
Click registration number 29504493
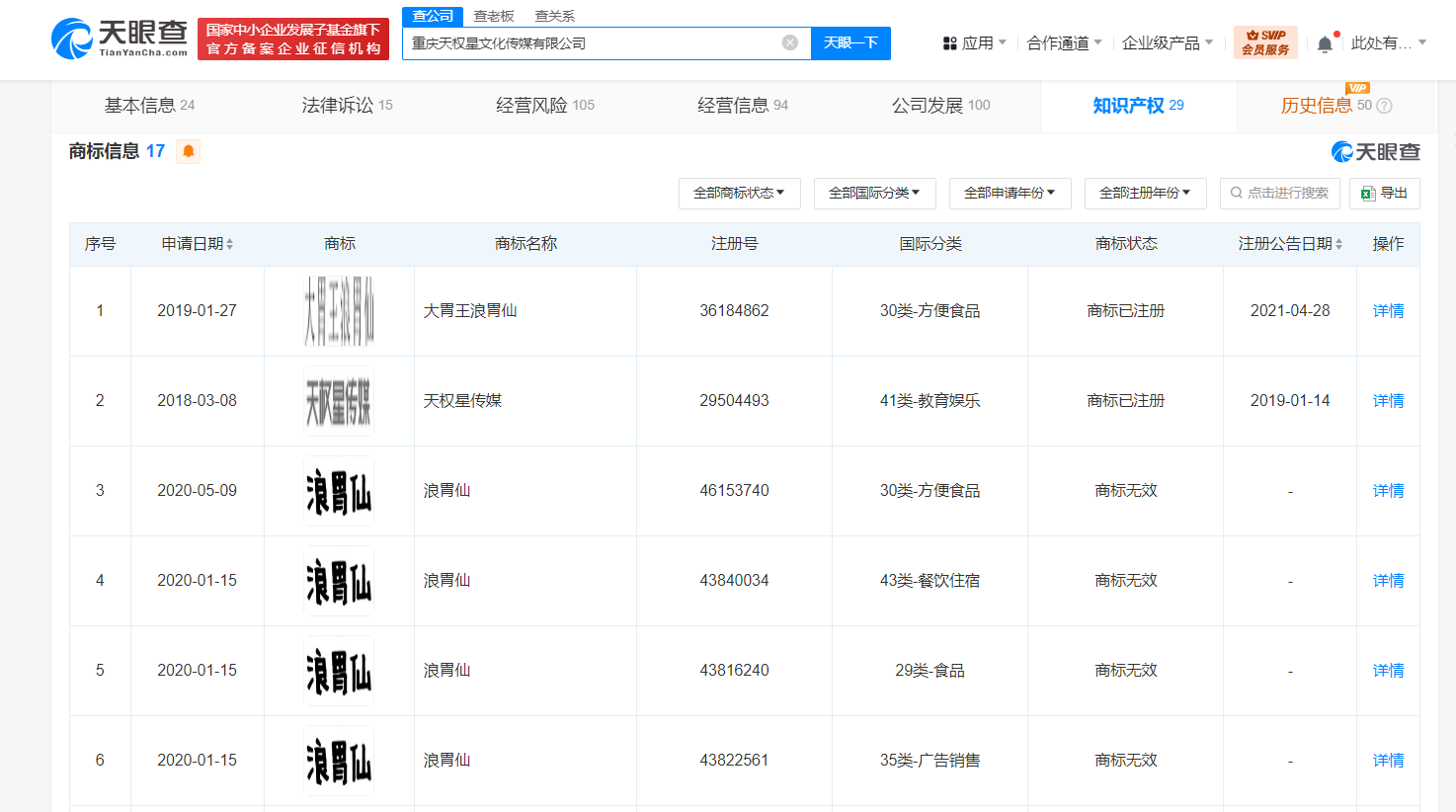pyautogui.click(x=734, y=401)
